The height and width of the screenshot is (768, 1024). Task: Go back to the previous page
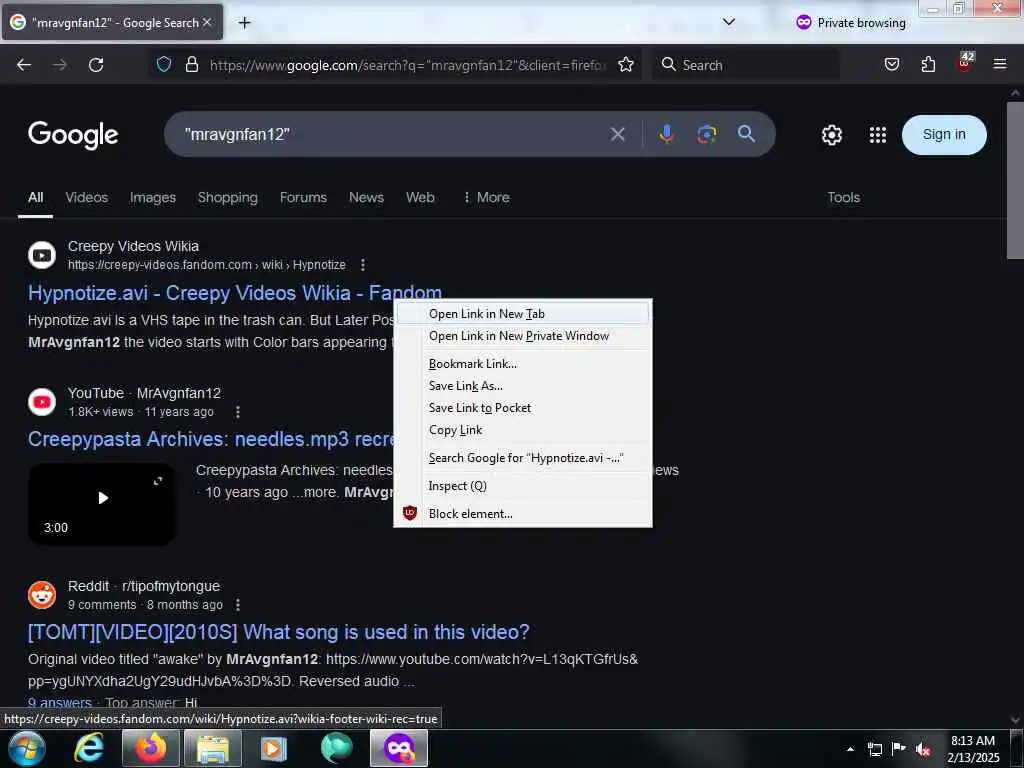point(24,65)
